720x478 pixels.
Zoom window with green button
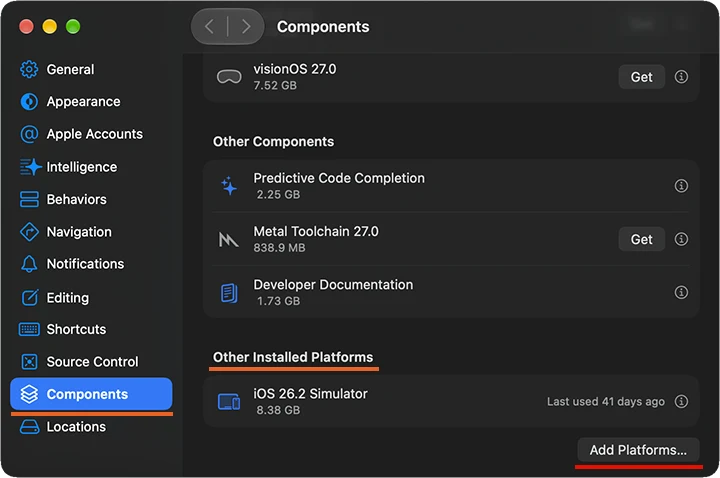point(73,27)
